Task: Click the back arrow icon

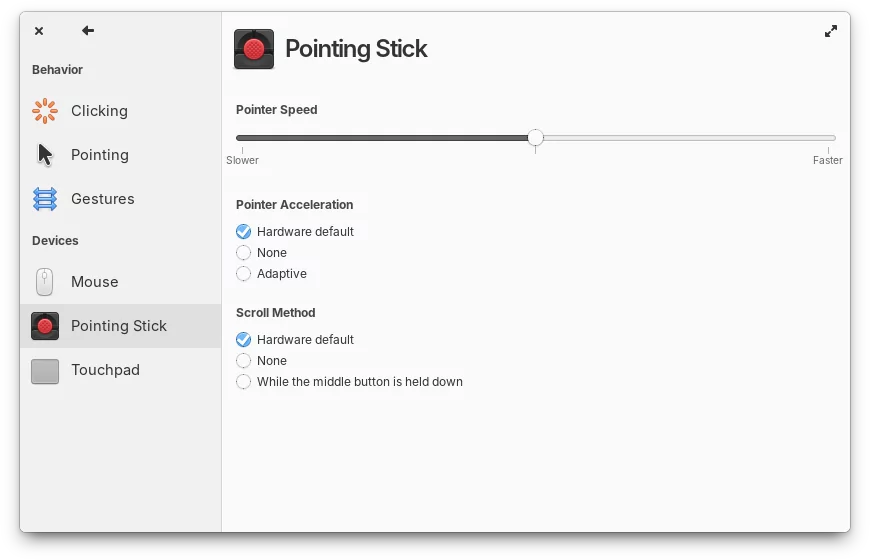Action: click(x=88, y=31)
